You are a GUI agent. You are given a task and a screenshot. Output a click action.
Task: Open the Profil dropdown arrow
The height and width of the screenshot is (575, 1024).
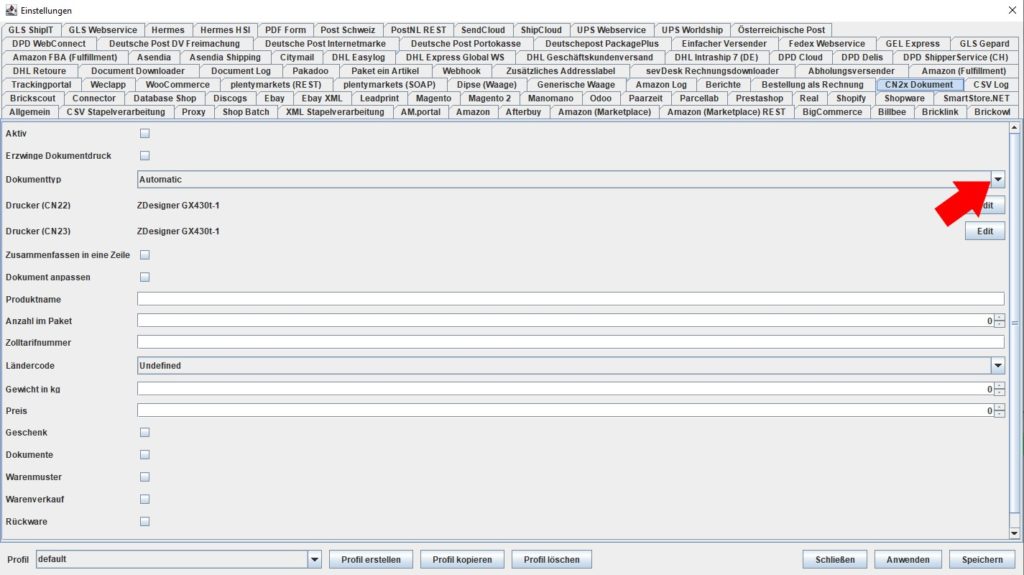314,559
